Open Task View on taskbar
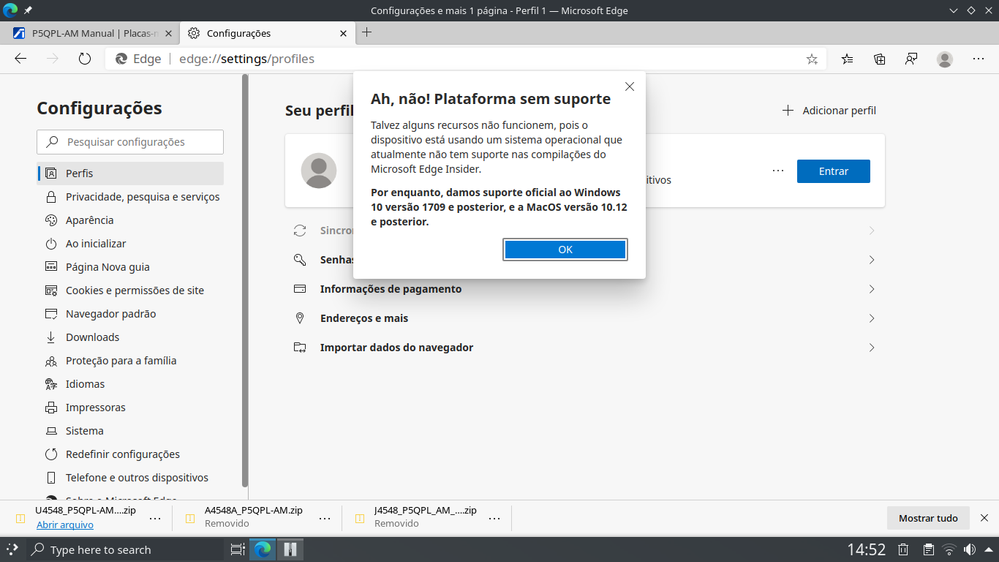The height and width of the screenshot is (562, 999). coord(237,549)
